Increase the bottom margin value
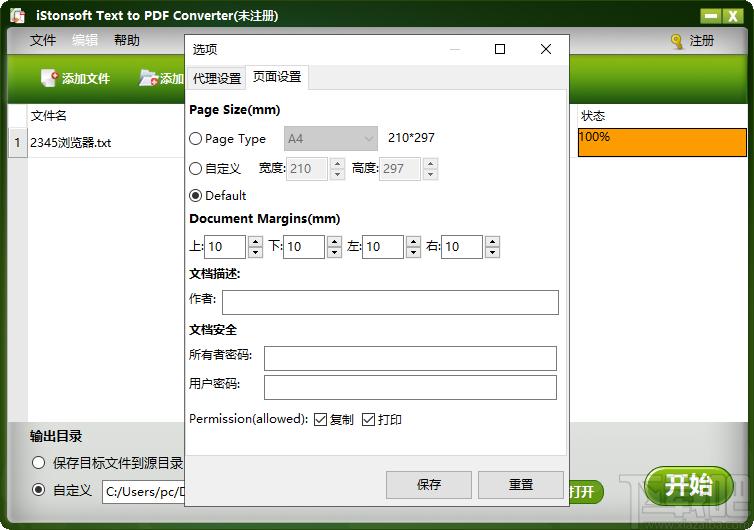754x530 pixels. tap(334, 241)
